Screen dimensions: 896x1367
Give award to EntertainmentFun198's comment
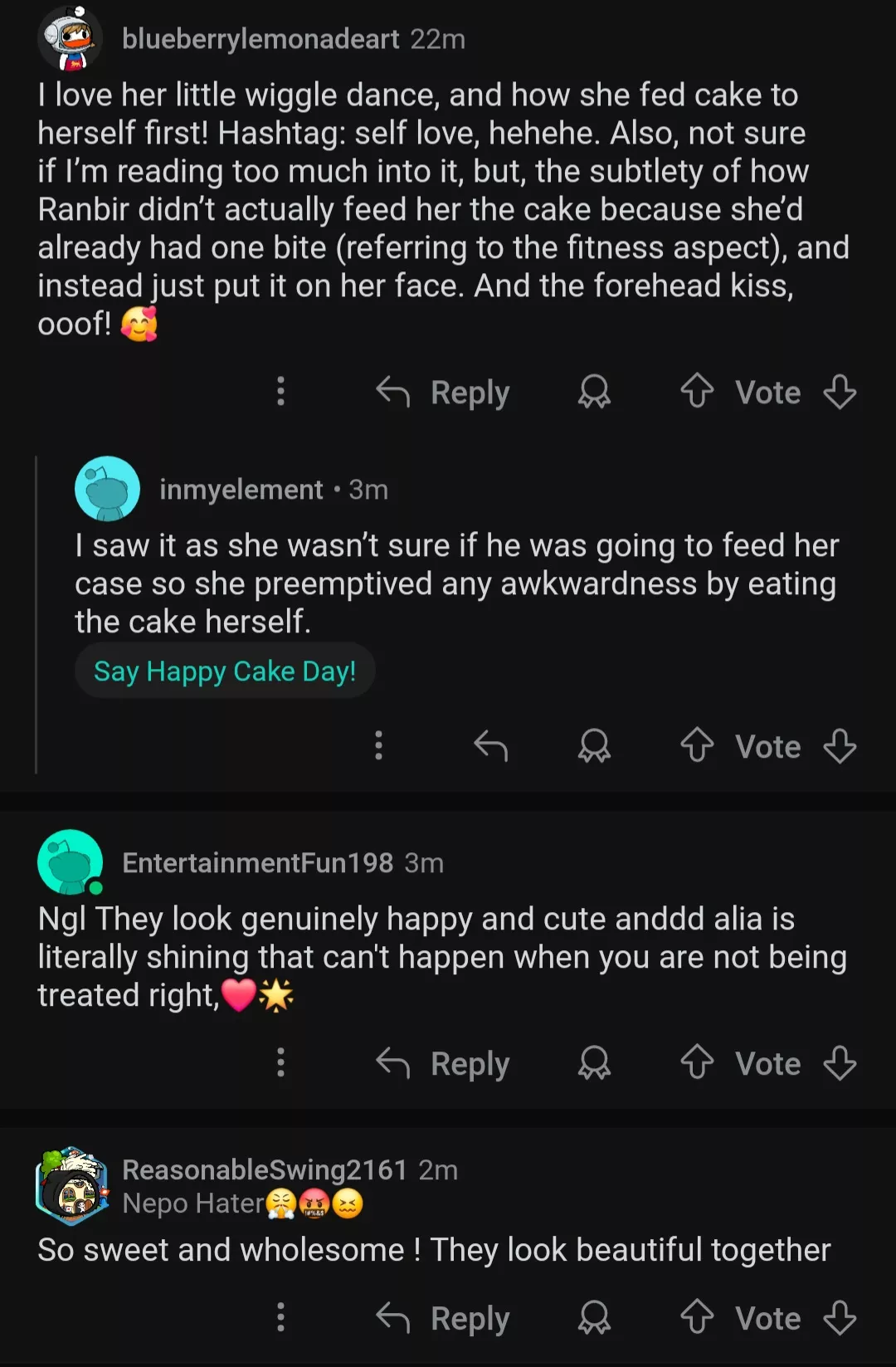pyautogui.click(x=594, y=1063)
